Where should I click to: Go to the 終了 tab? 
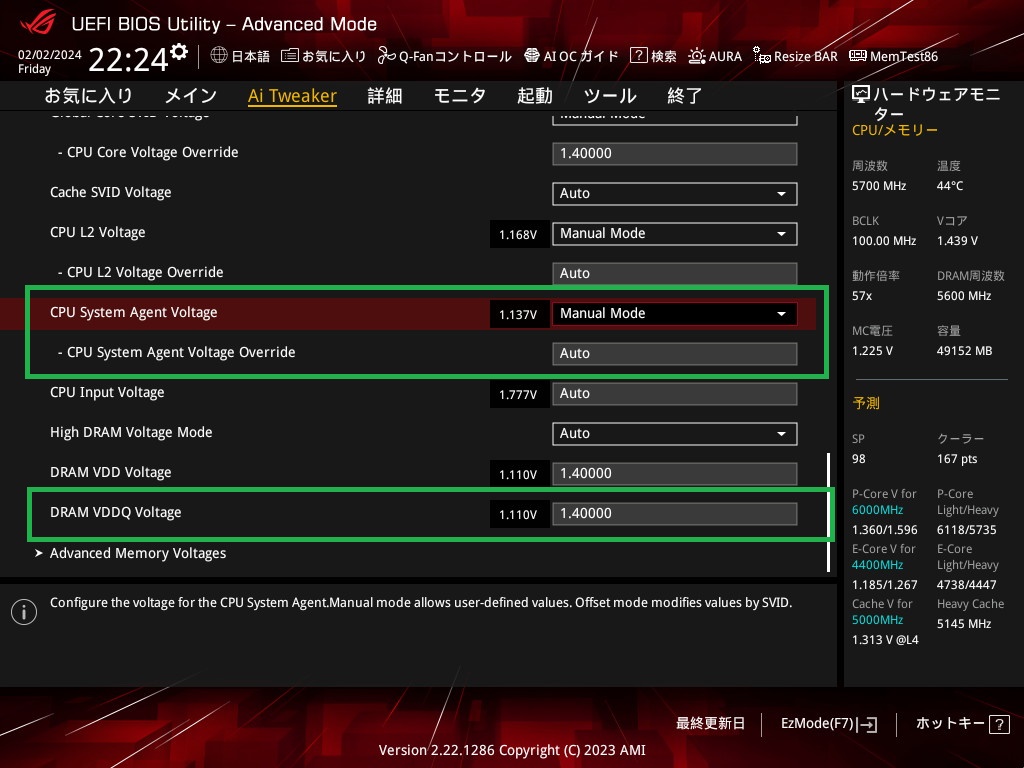click(x=684, y=96)
